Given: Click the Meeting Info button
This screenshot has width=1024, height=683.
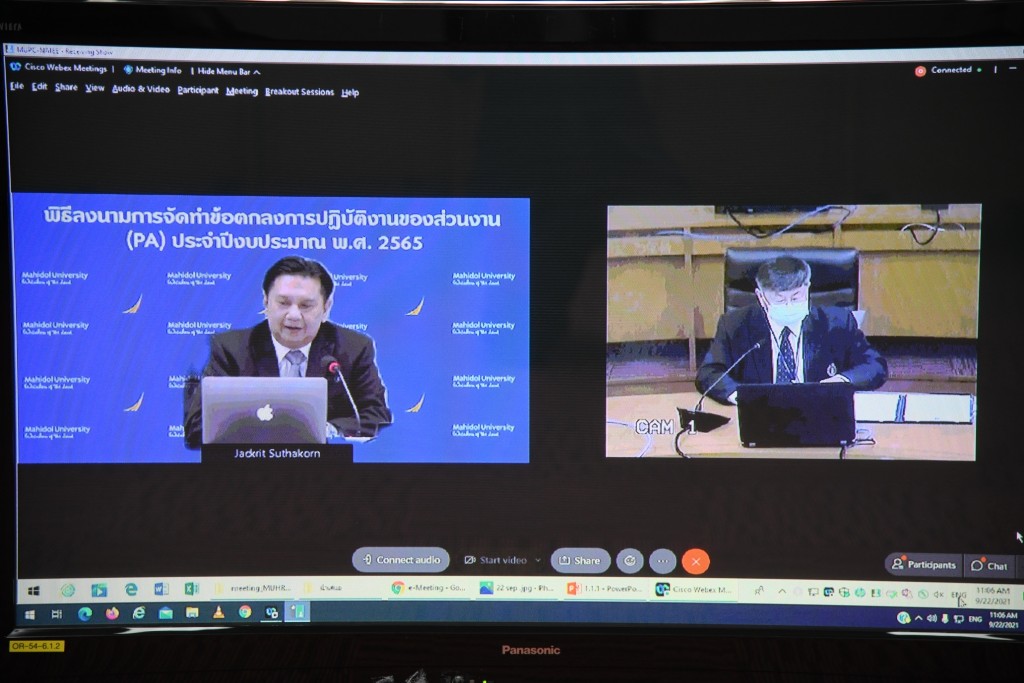Looking at the screenshot, I should coord(152,70).
